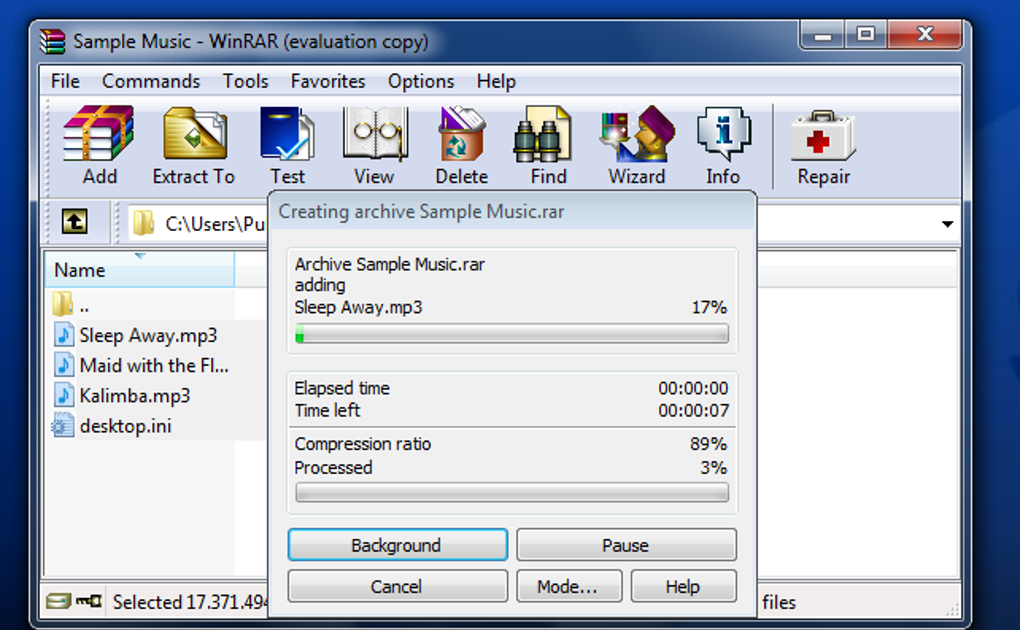Go up one folder level arrow

coord(75,222)
